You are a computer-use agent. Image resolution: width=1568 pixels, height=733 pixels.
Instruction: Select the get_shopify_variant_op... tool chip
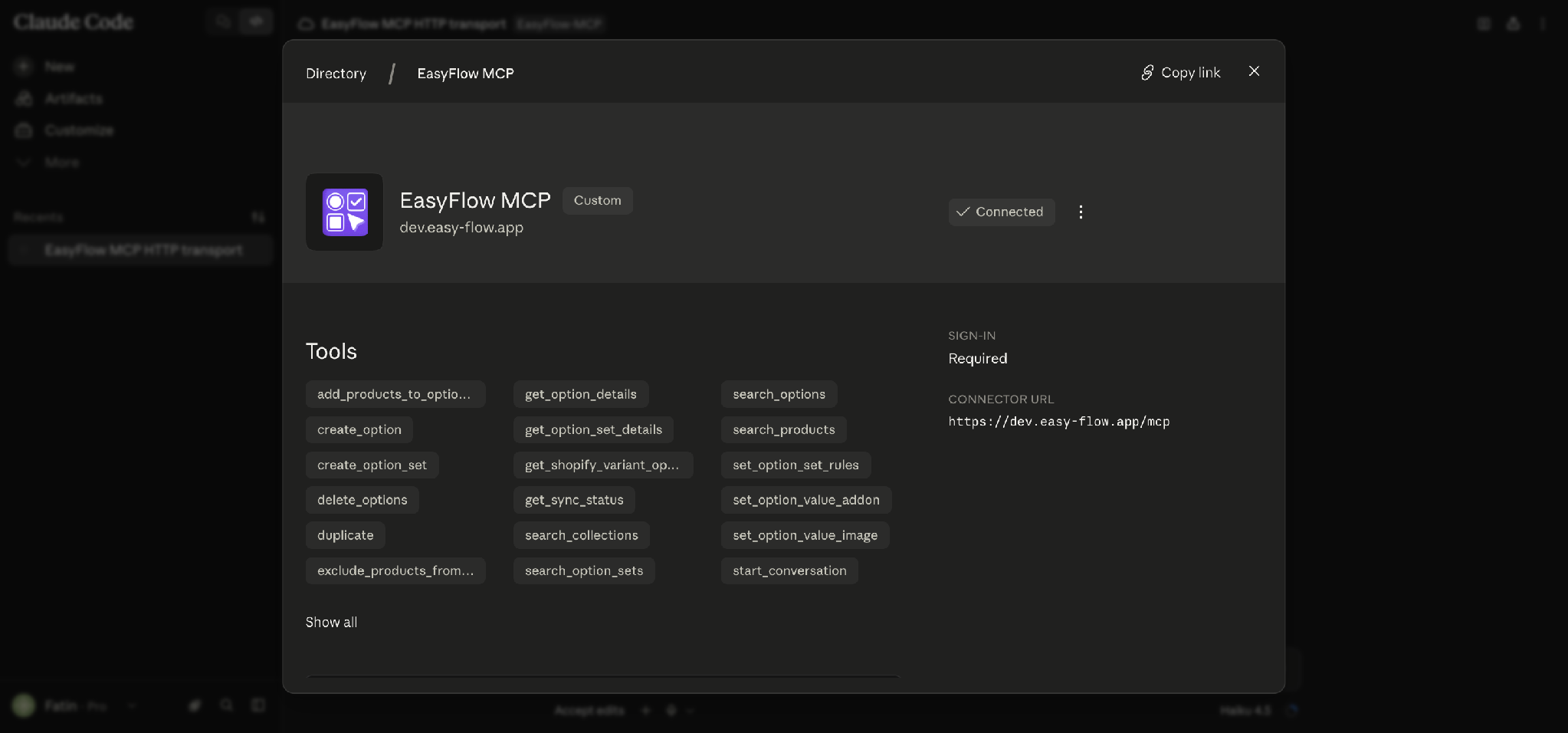[603, 465]
